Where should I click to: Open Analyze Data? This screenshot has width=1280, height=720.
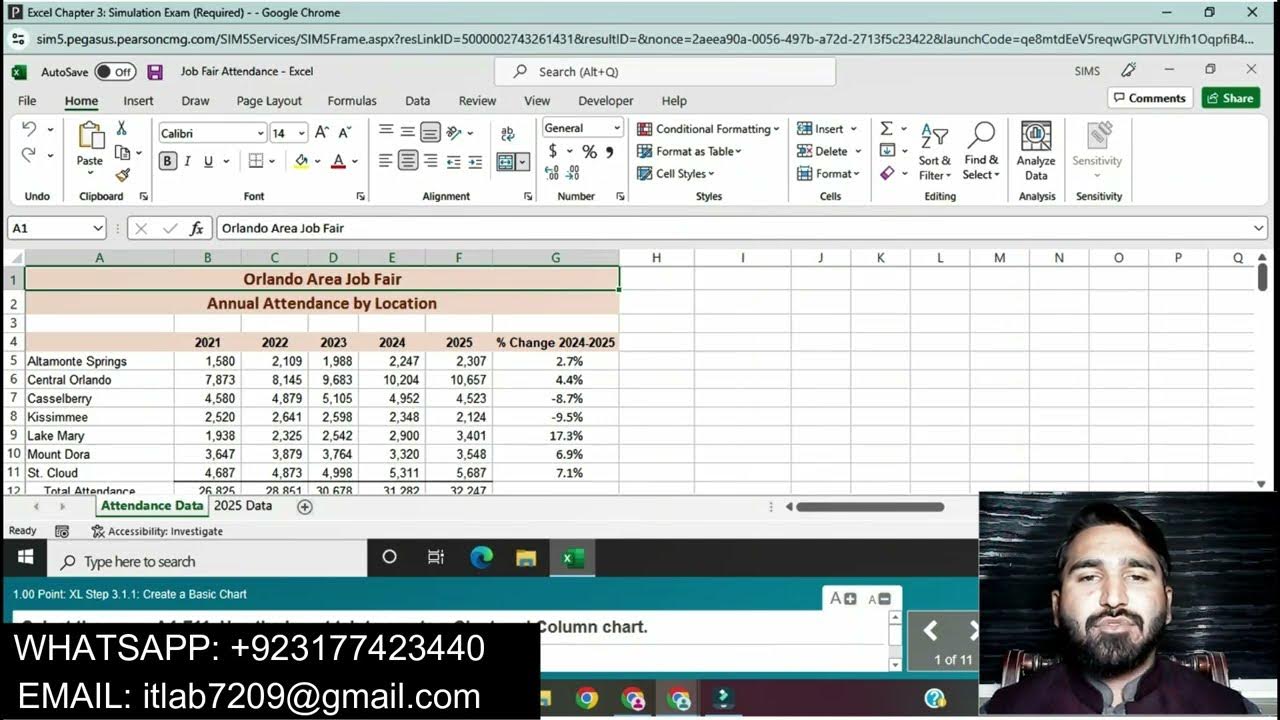1036,151
